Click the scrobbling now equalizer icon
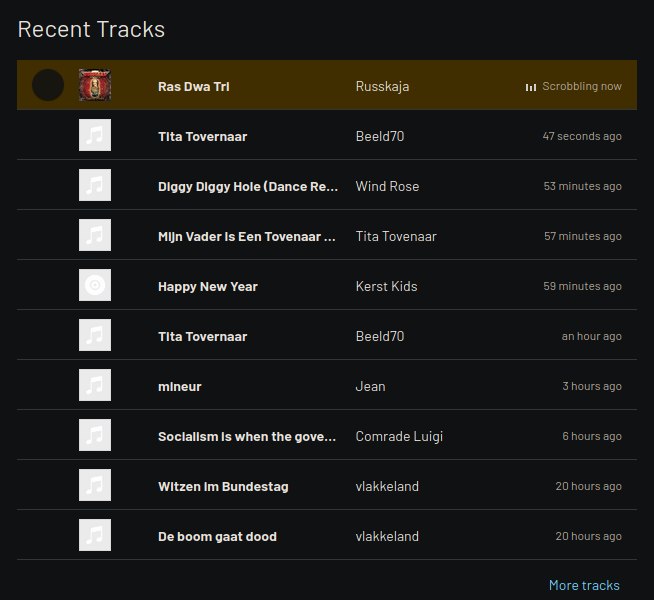This screenshot has width=654, height=600. 531,87
